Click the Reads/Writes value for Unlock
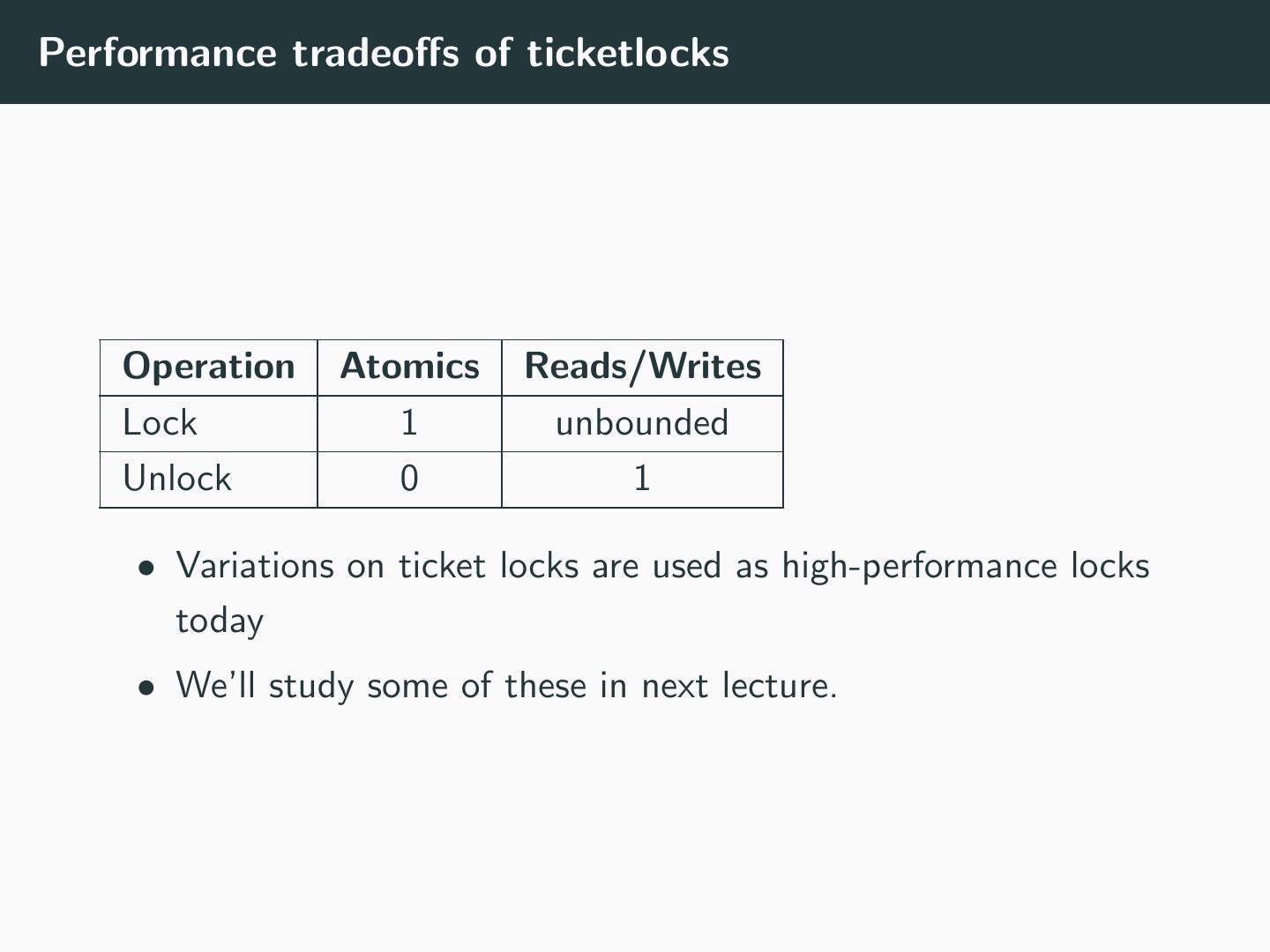This screenshot has height=952, width=1270. tap(642, 479)
